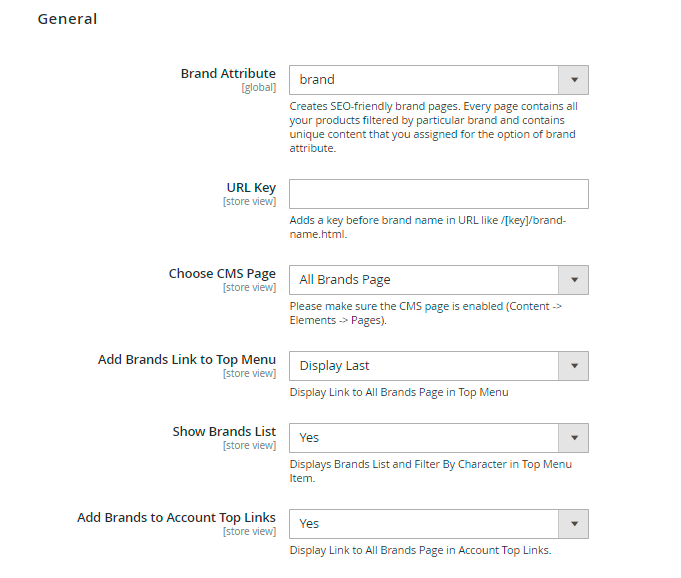Screen dimensions: 681x578
Task: Open the Brand Attribute dropdown arrow
Action: [x=574, y=80]
